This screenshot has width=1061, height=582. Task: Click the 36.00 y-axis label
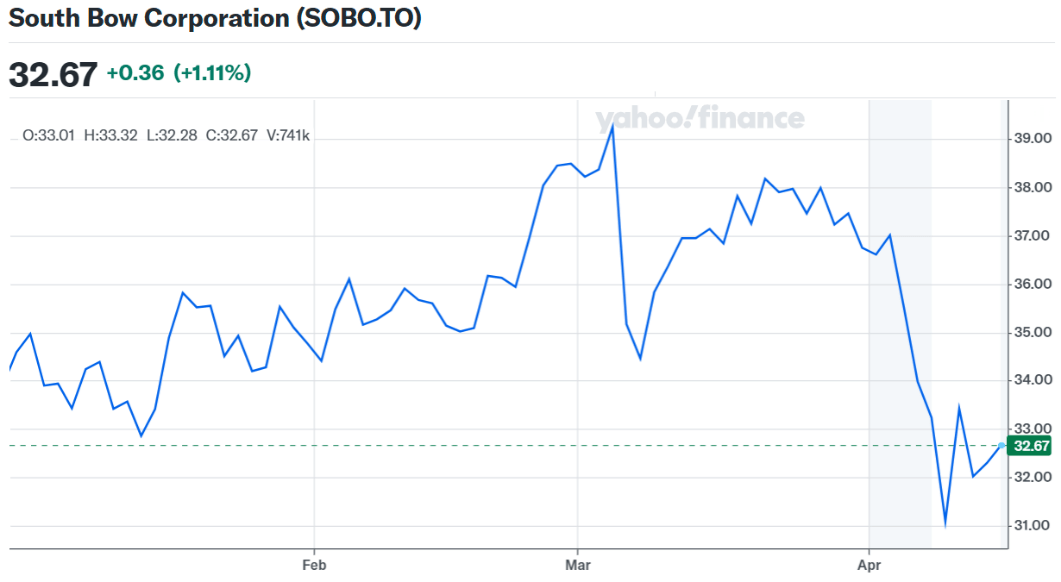click(1033, 284)
